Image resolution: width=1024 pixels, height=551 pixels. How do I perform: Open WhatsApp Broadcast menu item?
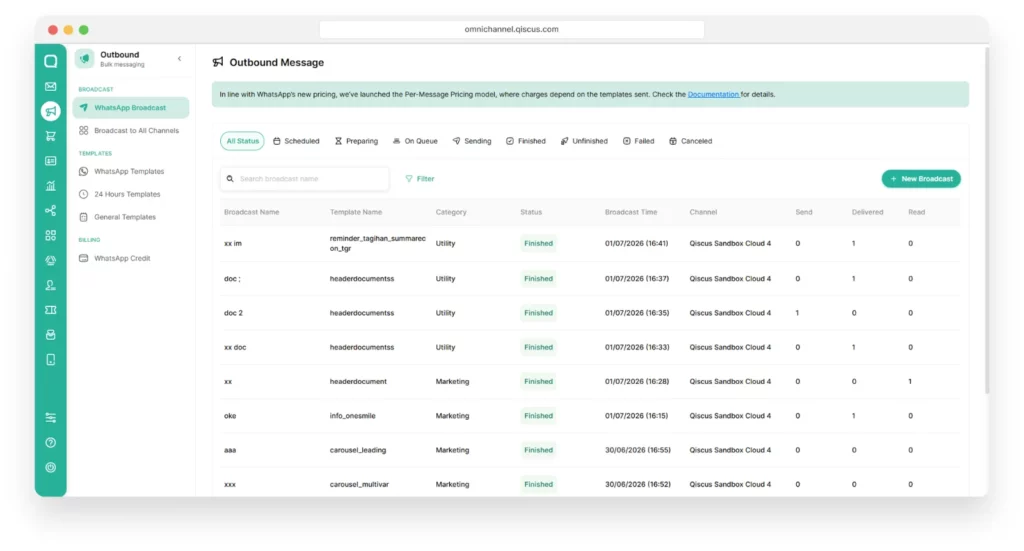(131, 108)
